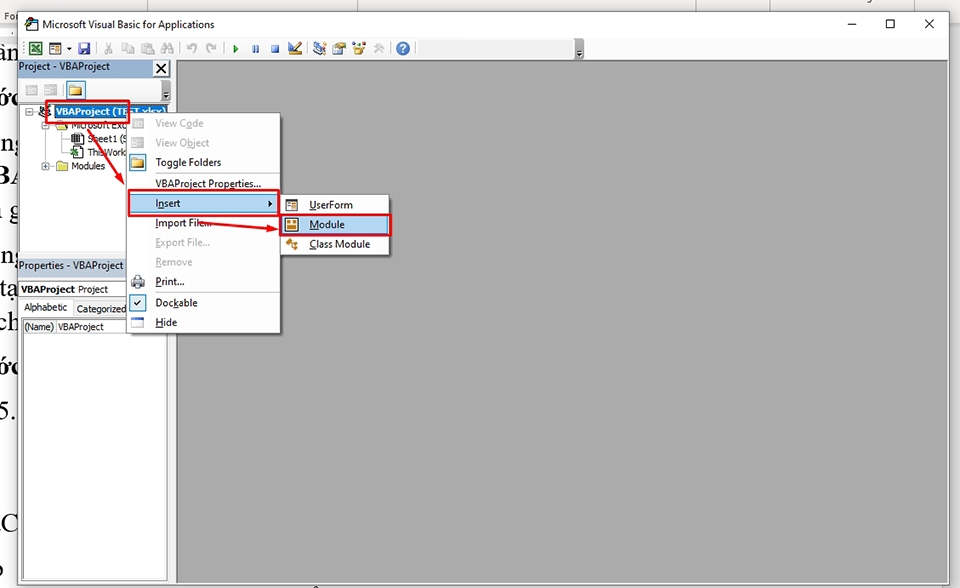The image size is (960, 588).
Task: Select the Modules folder label
Action: point(88,166)
